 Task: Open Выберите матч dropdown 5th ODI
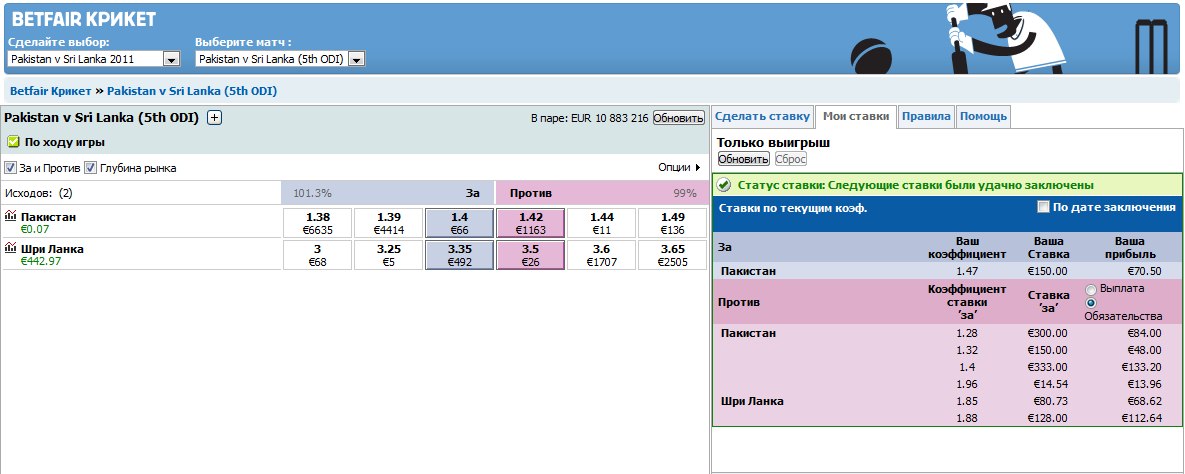(x=280, y=59)
